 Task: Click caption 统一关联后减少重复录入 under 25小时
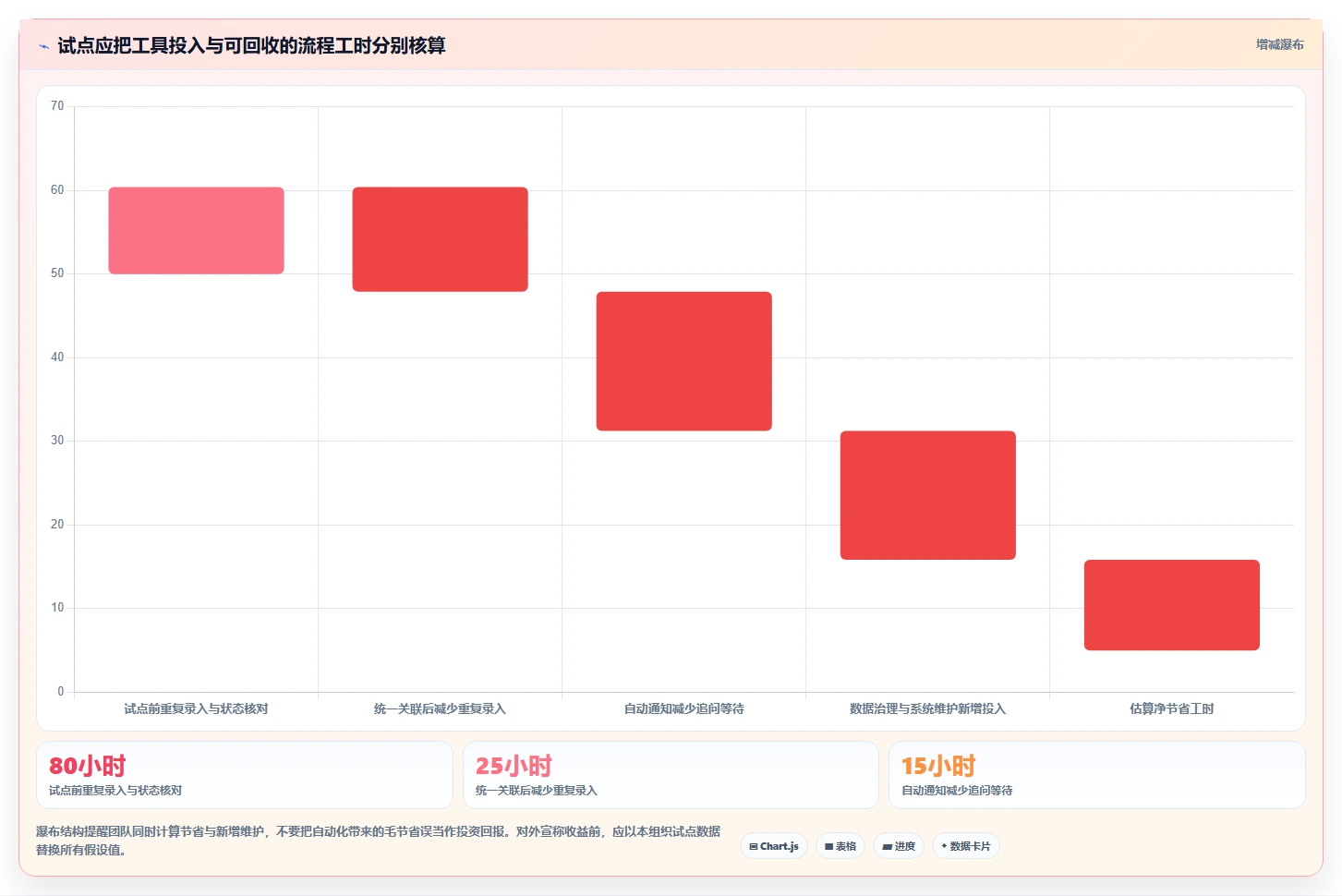click(537, 791)
